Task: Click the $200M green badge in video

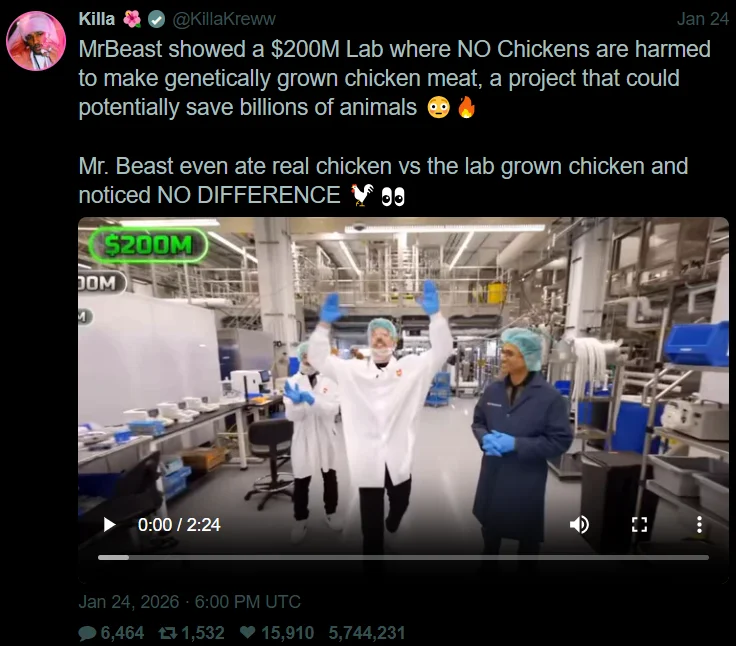Action: pyautogui.click(x=148, y=245)
